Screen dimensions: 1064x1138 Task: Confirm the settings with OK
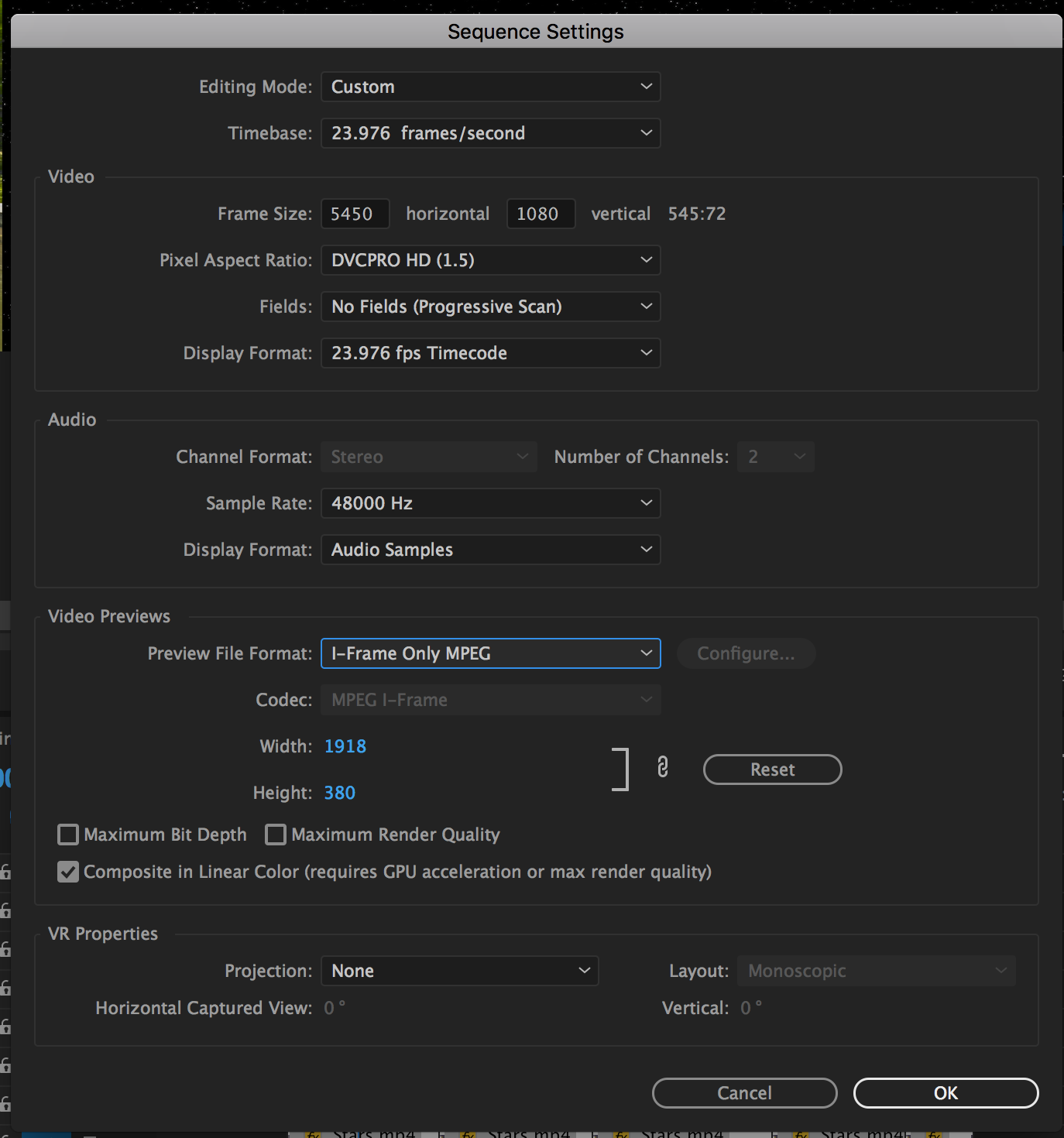946,1093
